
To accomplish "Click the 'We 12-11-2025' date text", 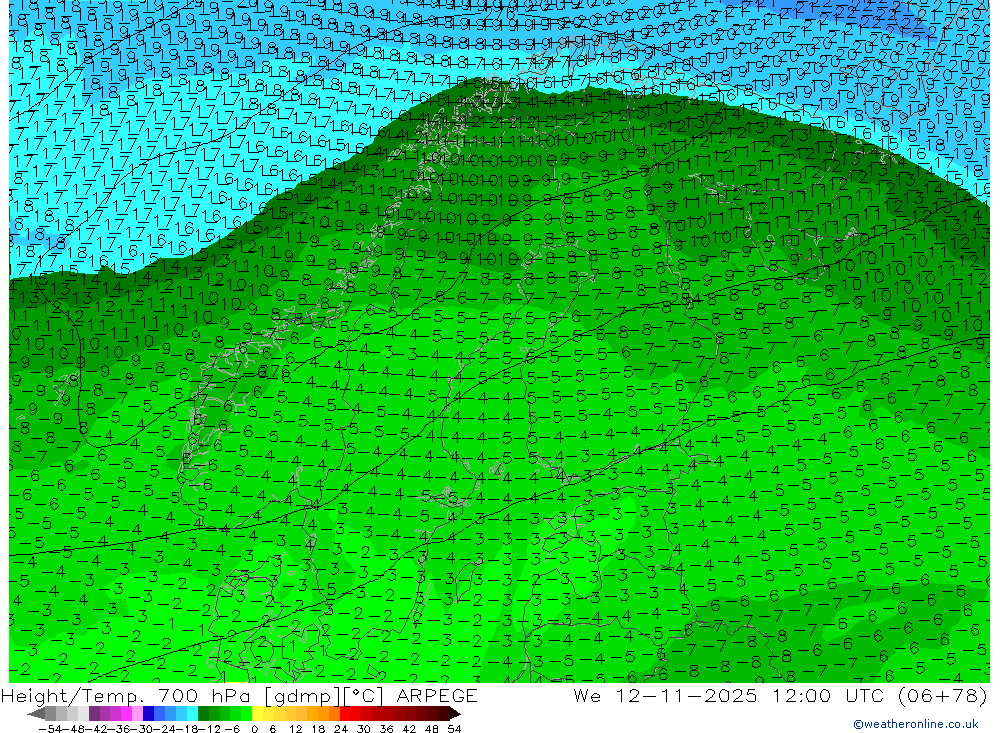I will pos(665,695).
